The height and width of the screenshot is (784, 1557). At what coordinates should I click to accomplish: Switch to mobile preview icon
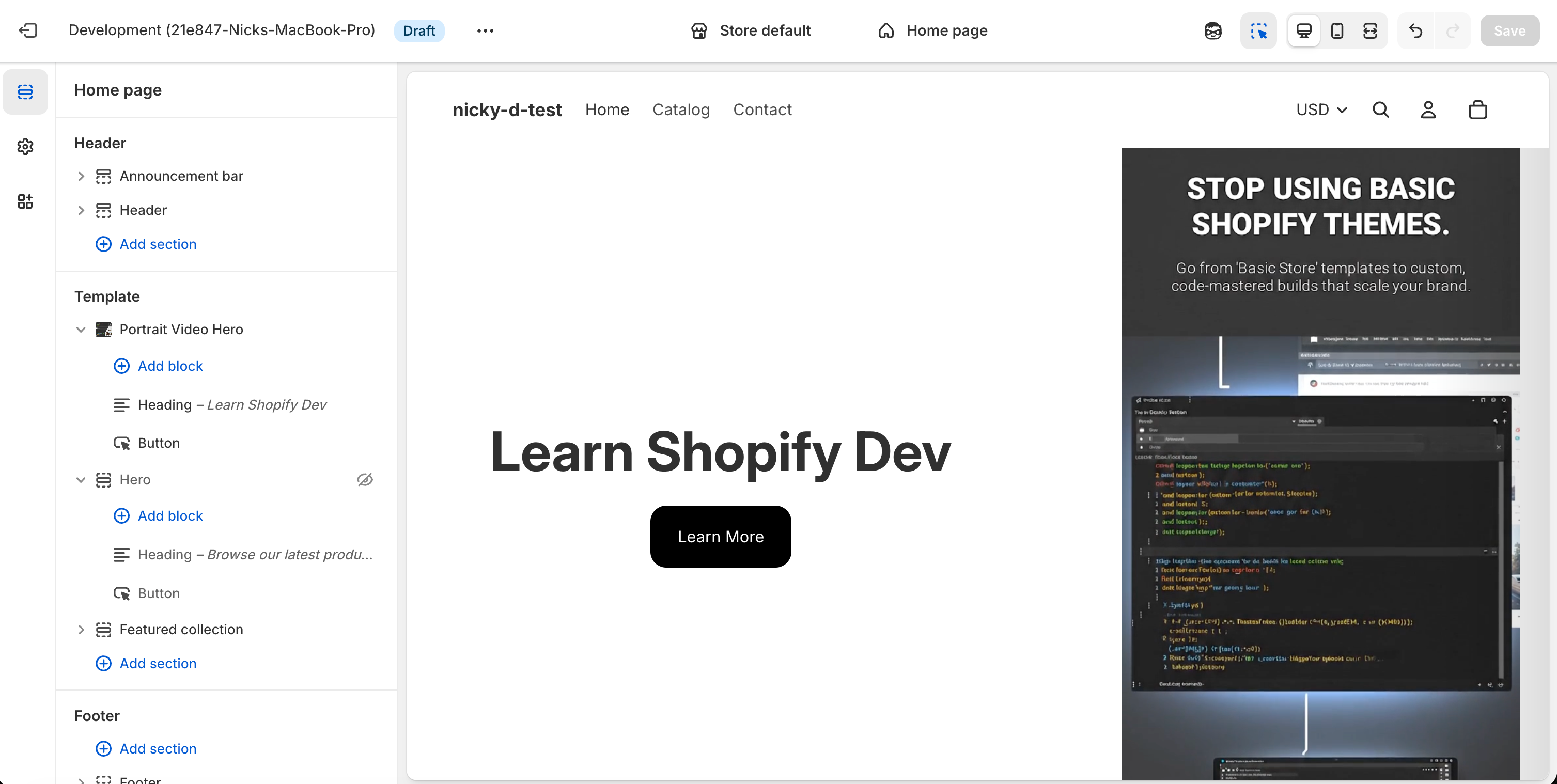click(x=1337, y=30)
